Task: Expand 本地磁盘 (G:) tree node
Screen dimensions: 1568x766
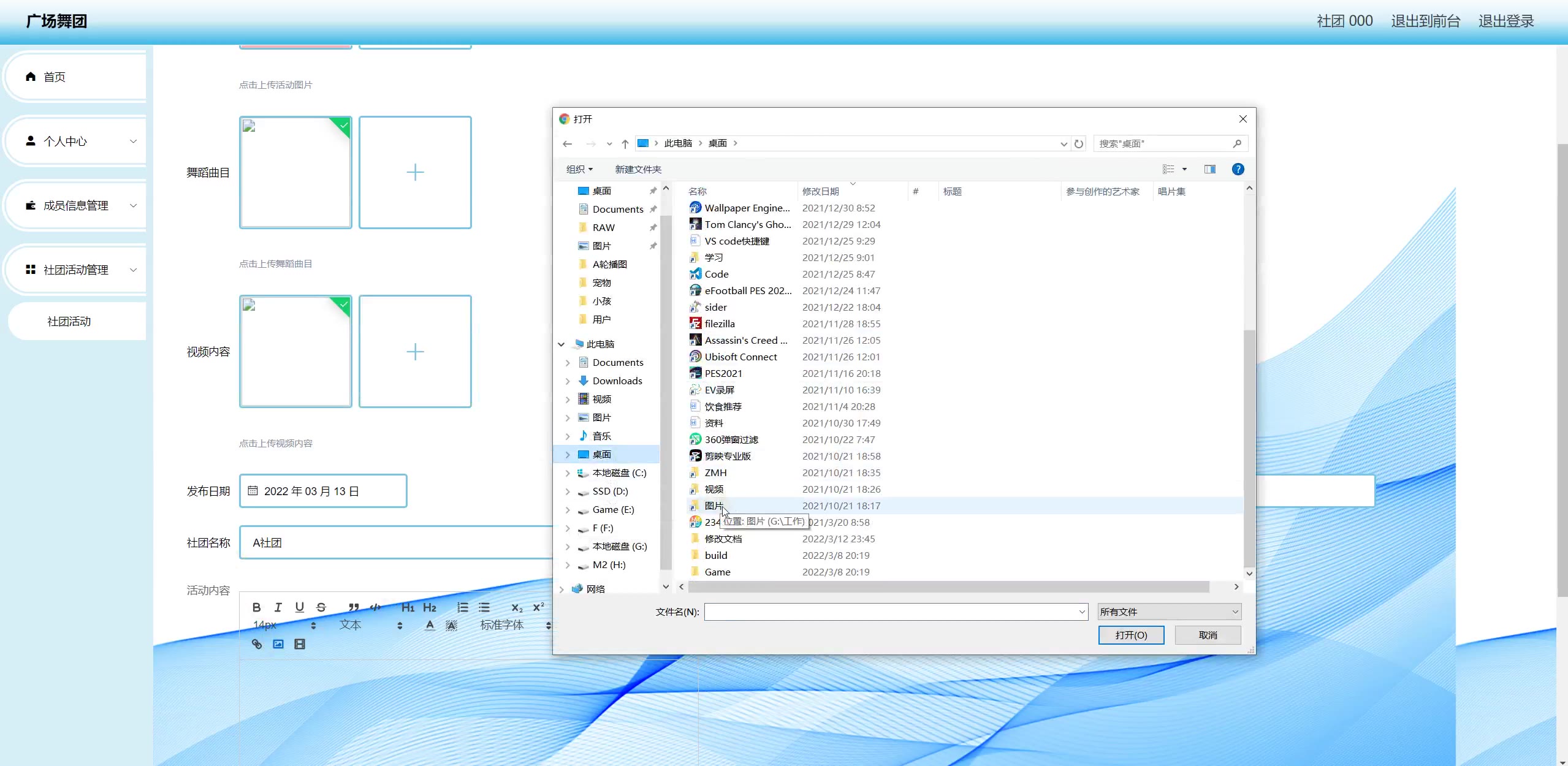Action: pos(567,547)
